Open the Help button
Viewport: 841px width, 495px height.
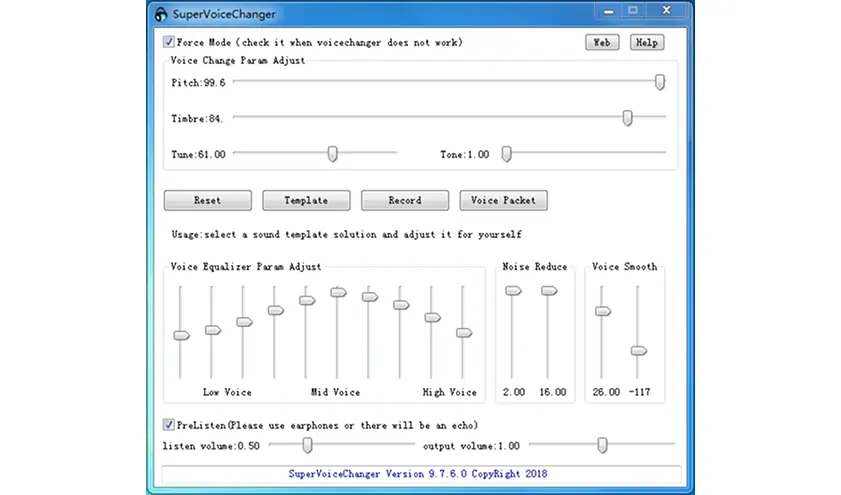(647, 42)
